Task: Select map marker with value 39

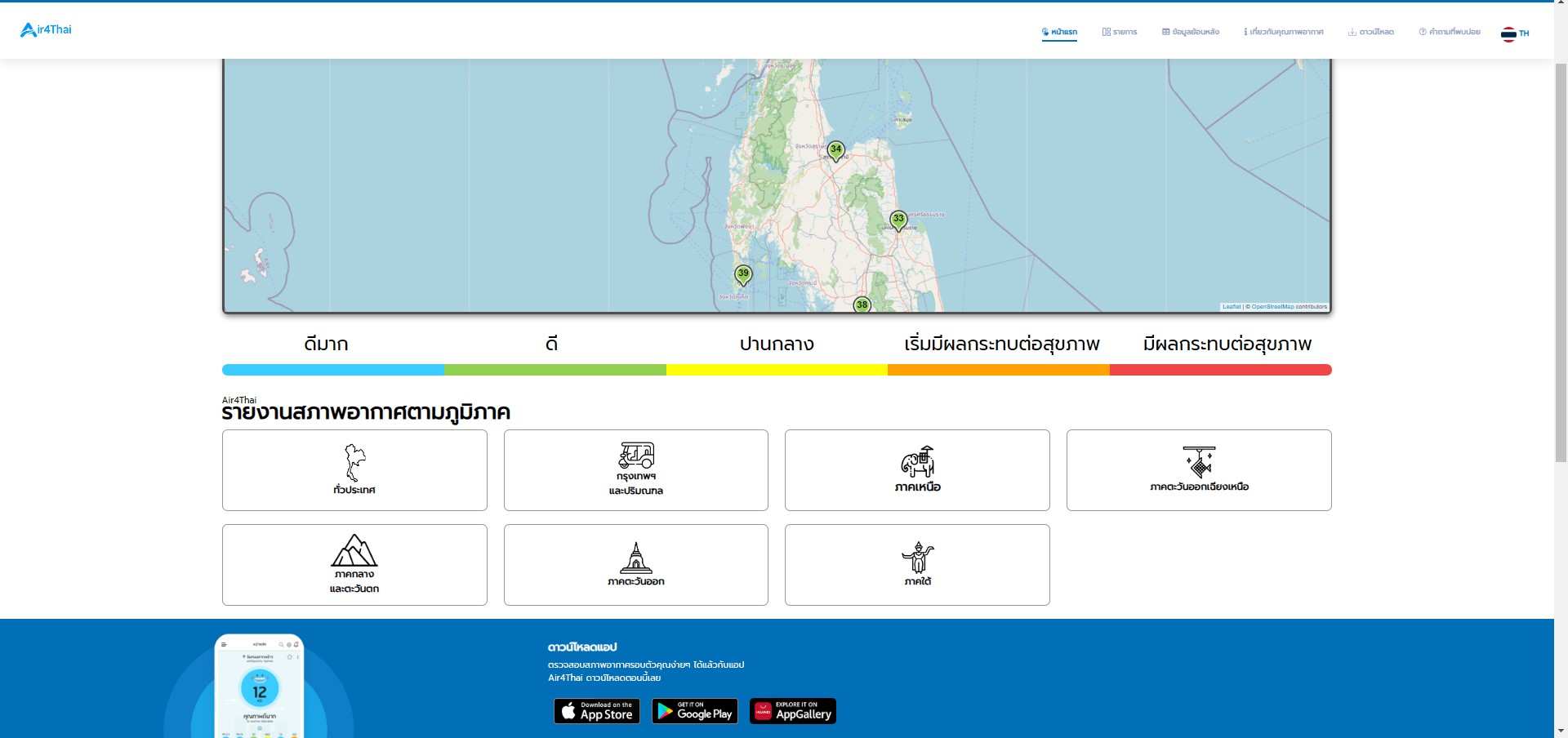Action: 743,274
